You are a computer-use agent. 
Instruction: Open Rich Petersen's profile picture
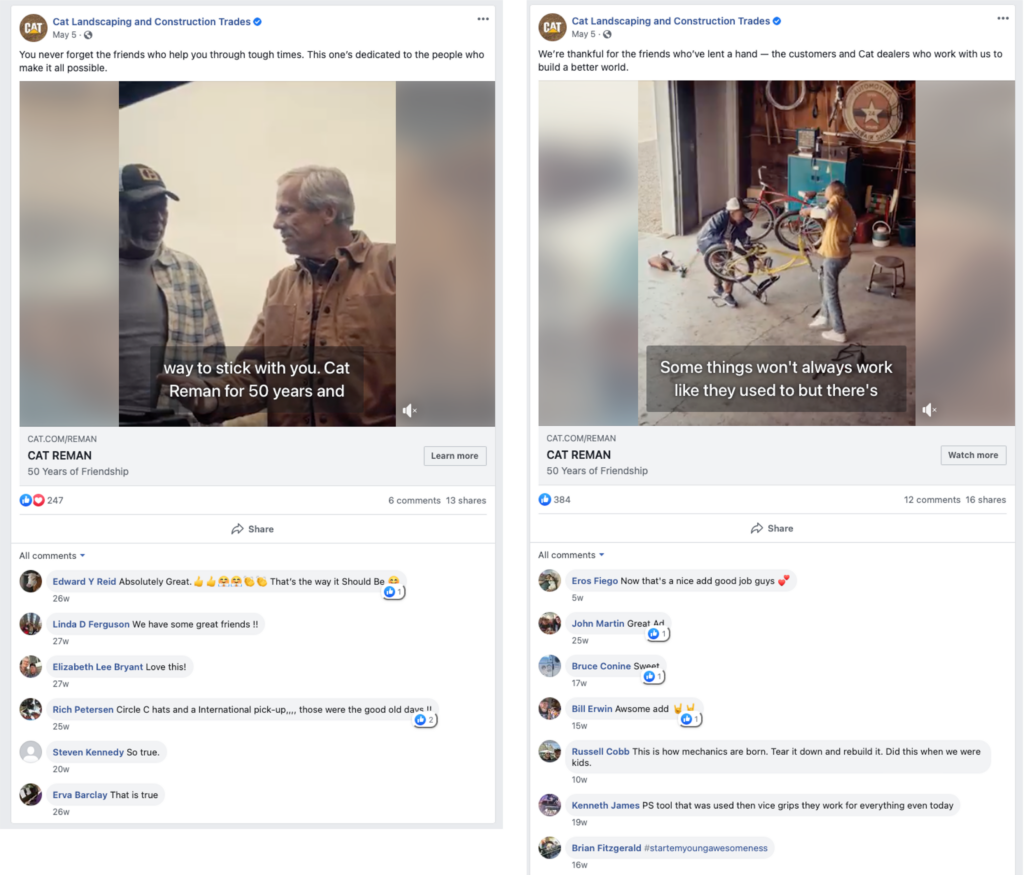(x=31, y=709)
